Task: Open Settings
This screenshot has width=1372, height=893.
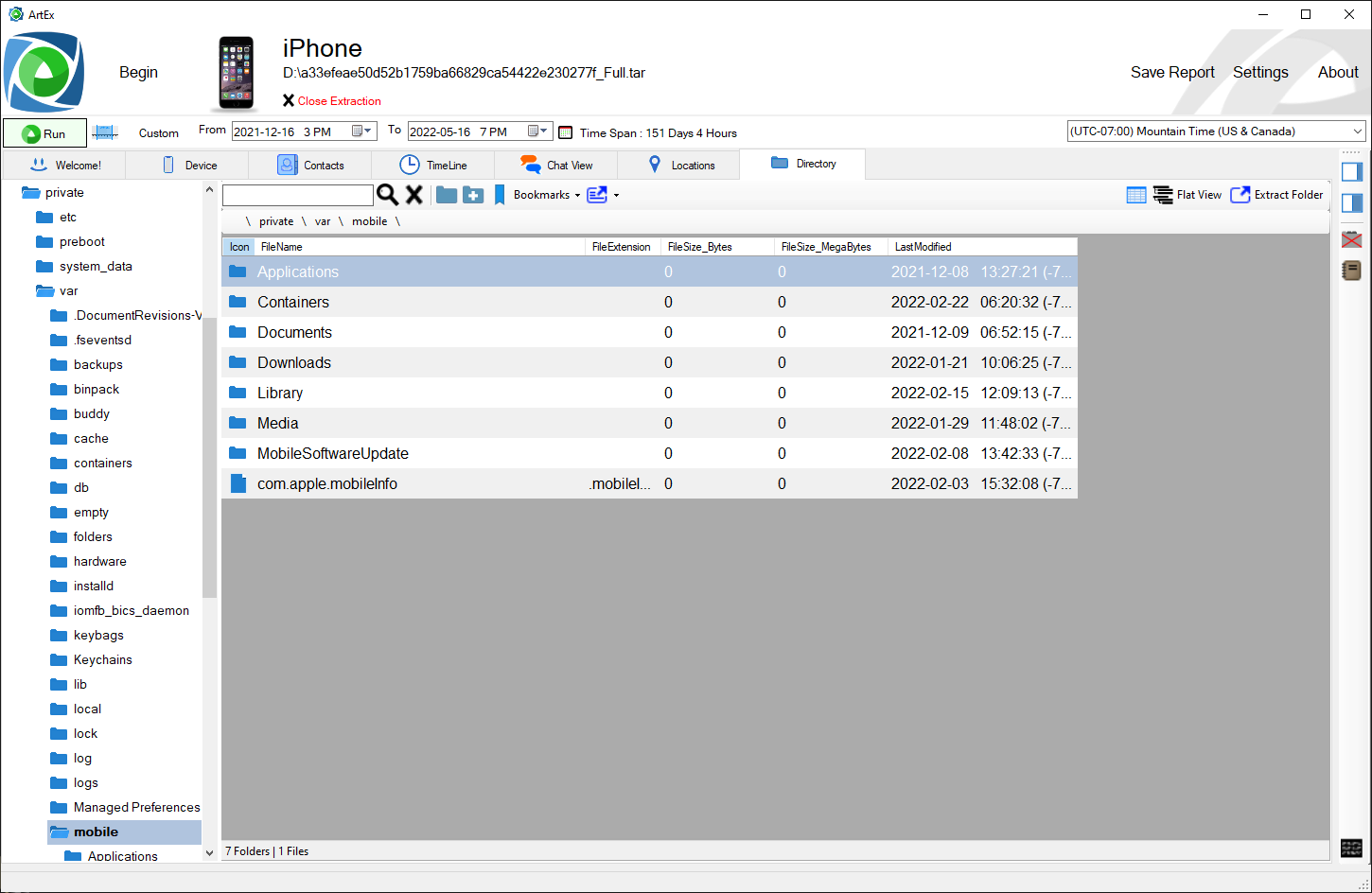Action: pyautogui.click(x=1260, y=73)
